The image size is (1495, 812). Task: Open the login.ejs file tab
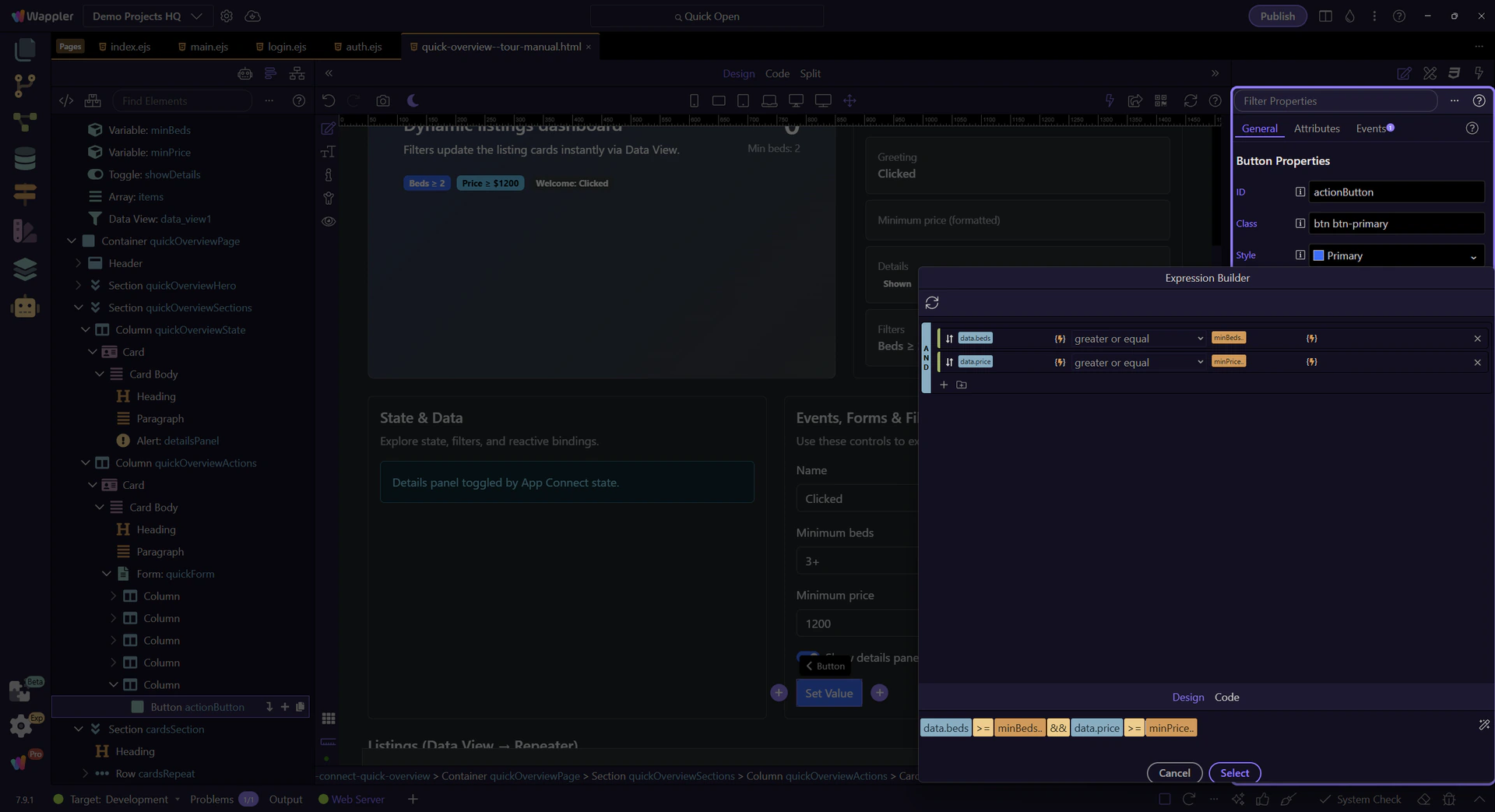tap(287, 47)
